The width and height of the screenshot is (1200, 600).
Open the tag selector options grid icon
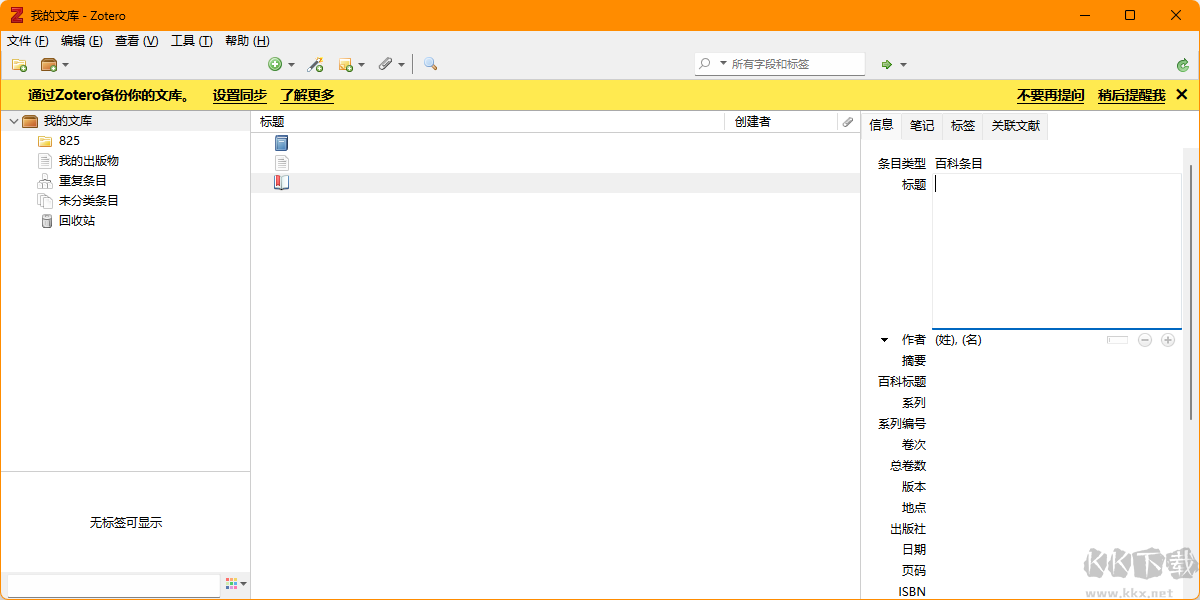233,583
